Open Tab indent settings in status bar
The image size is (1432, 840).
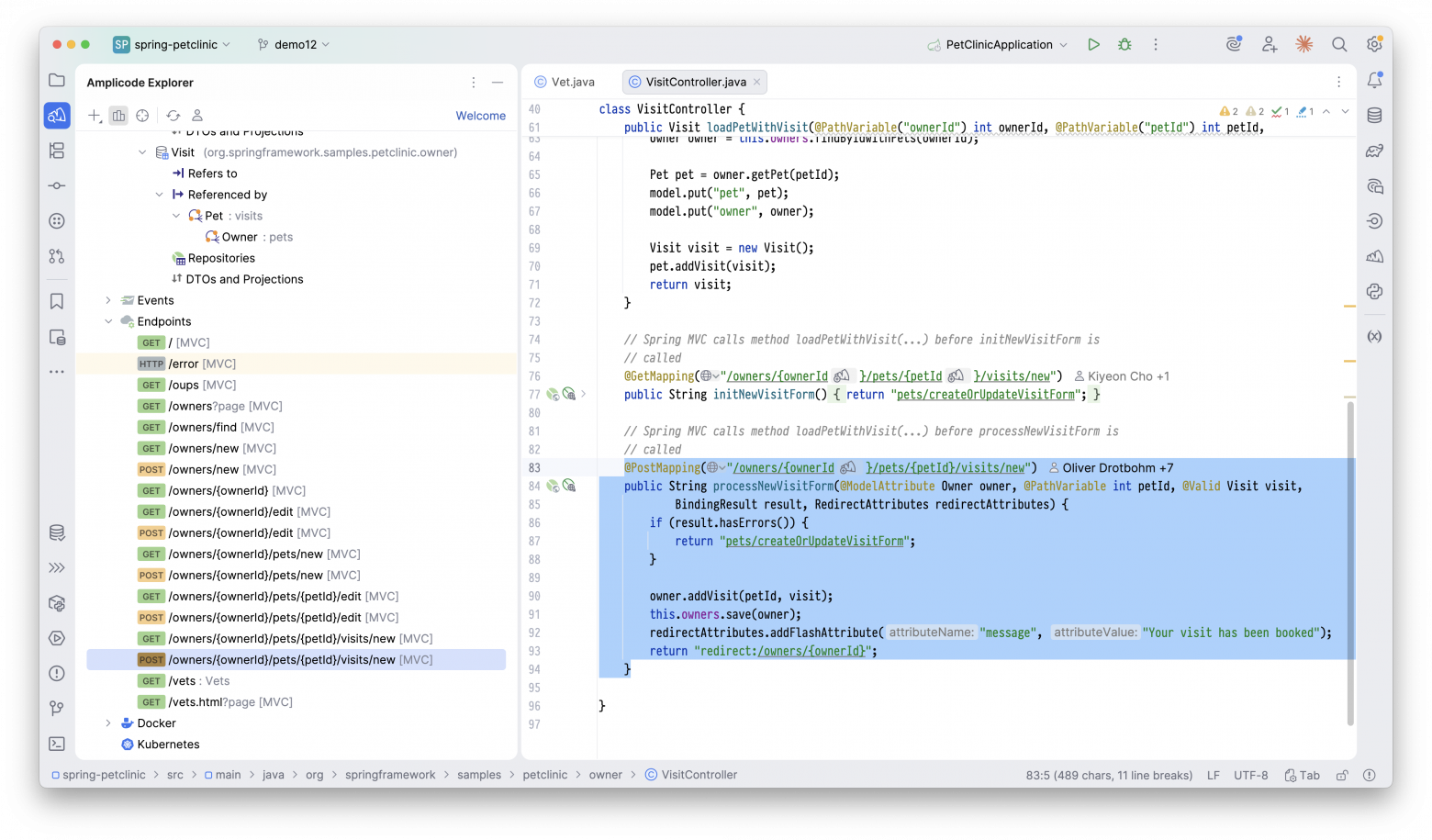1303,775
